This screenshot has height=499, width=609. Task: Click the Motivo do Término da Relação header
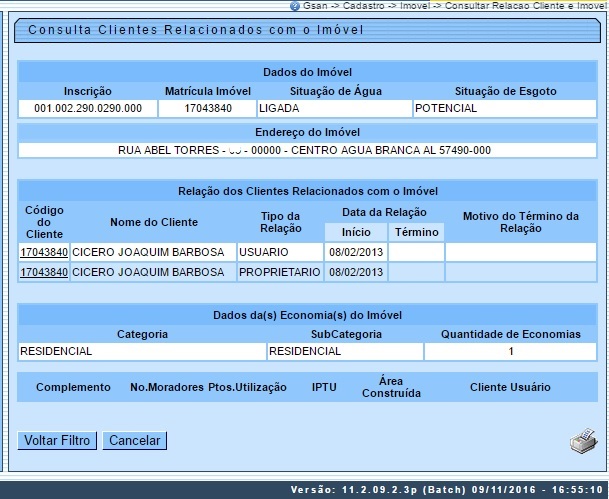point(521,223)
